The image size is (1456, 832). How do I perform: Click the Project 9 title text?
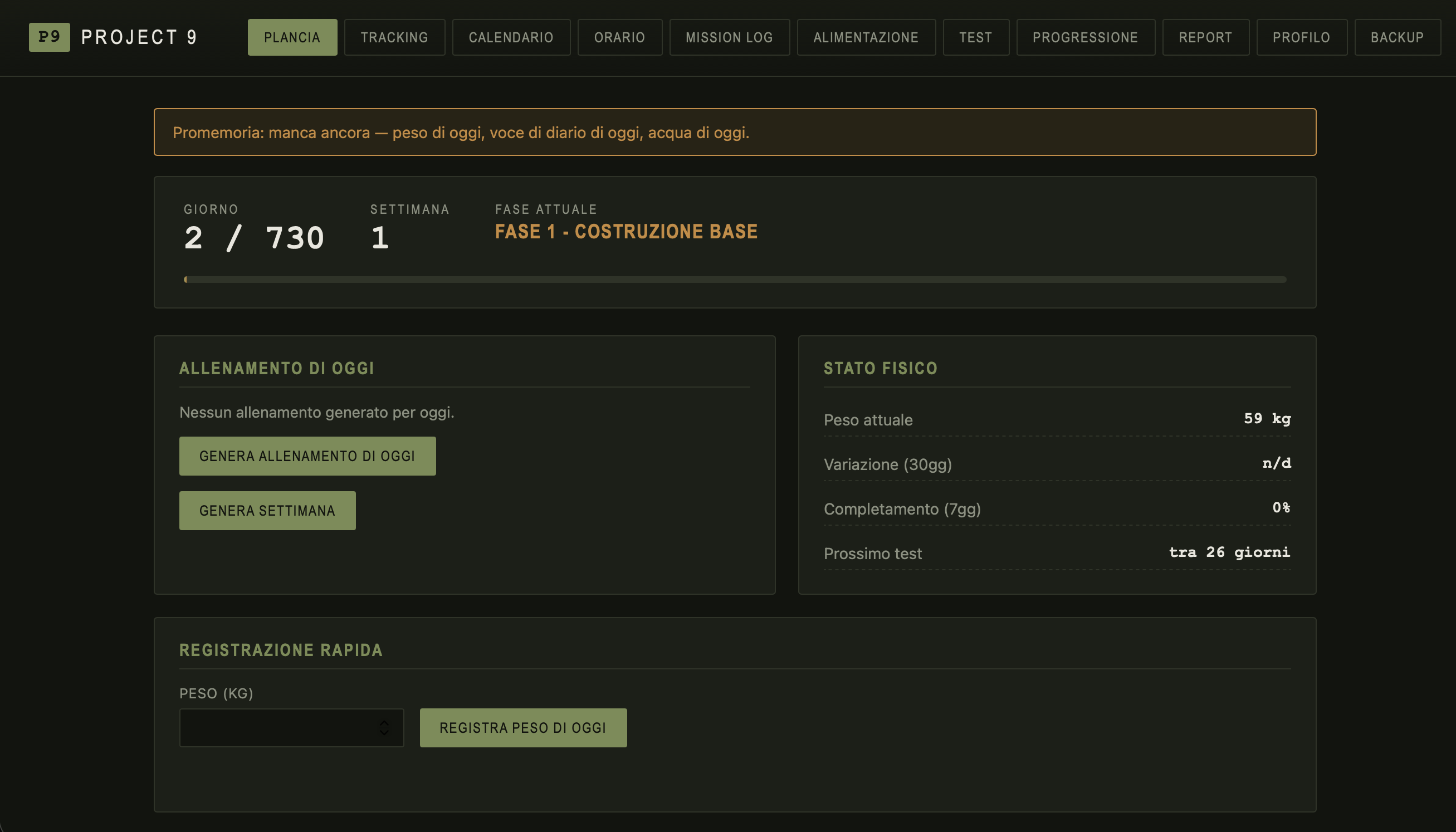pyautogui.click(x=139, y=37)
